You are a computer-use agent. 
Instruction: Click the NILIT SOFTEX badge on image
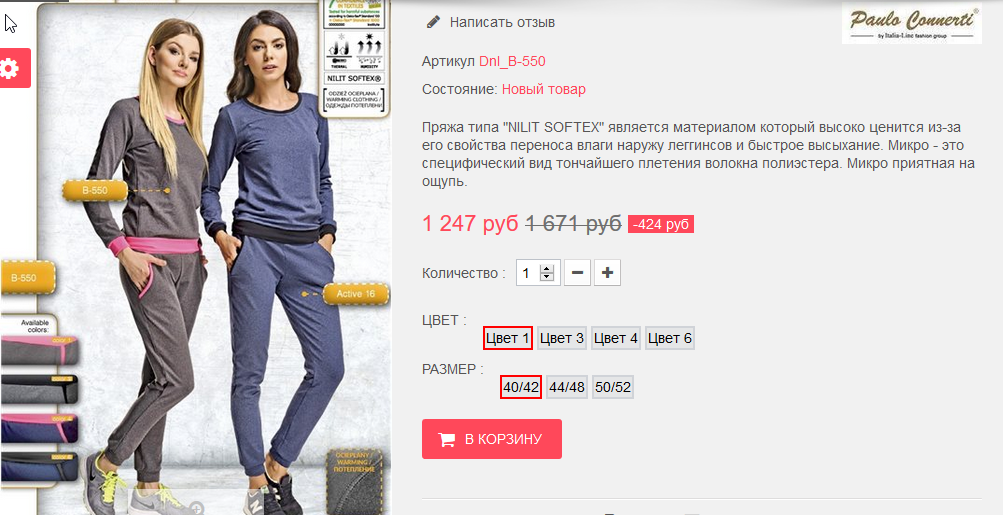click(x=354, y=79)
